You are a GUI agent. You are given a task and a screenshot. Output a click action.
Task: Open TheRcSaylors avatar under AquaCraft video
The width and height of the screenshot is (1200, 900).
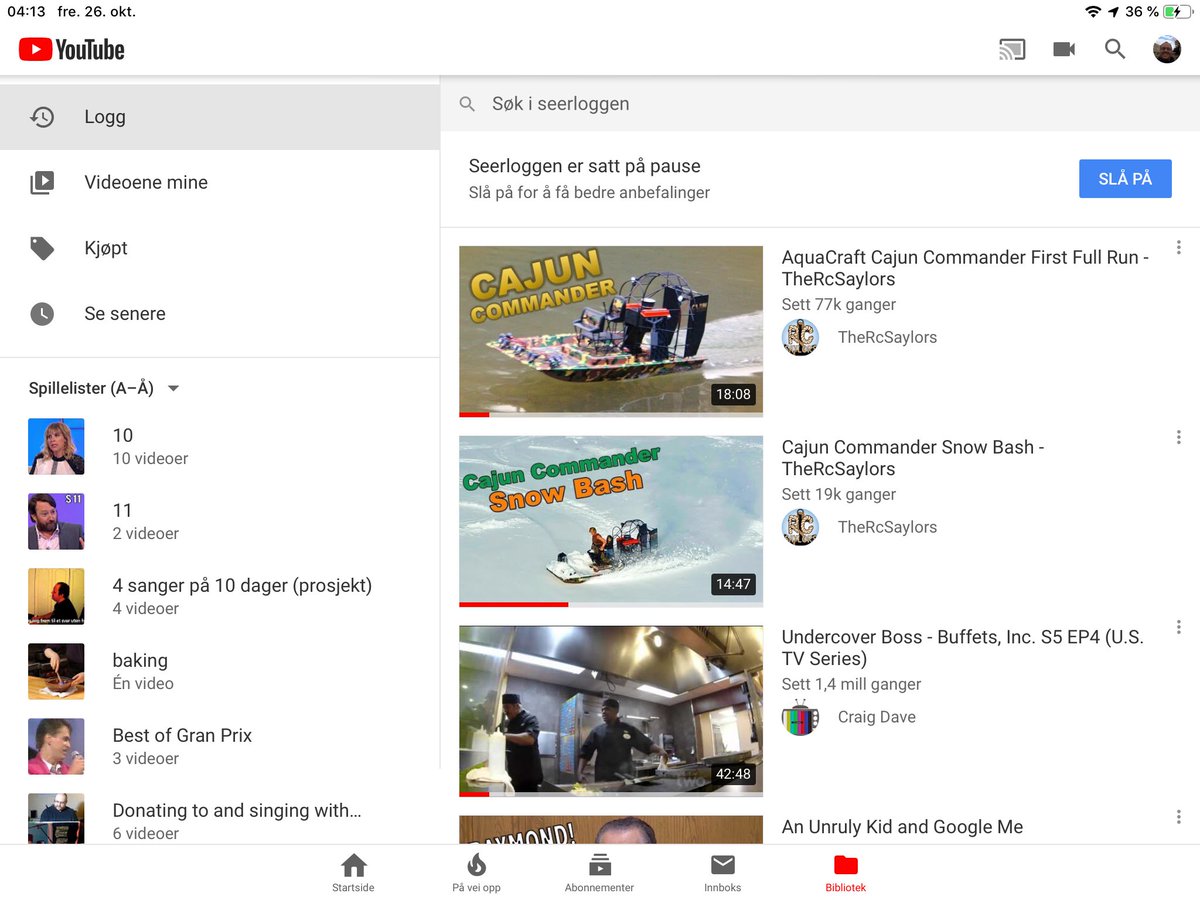[x=800, y=337]
